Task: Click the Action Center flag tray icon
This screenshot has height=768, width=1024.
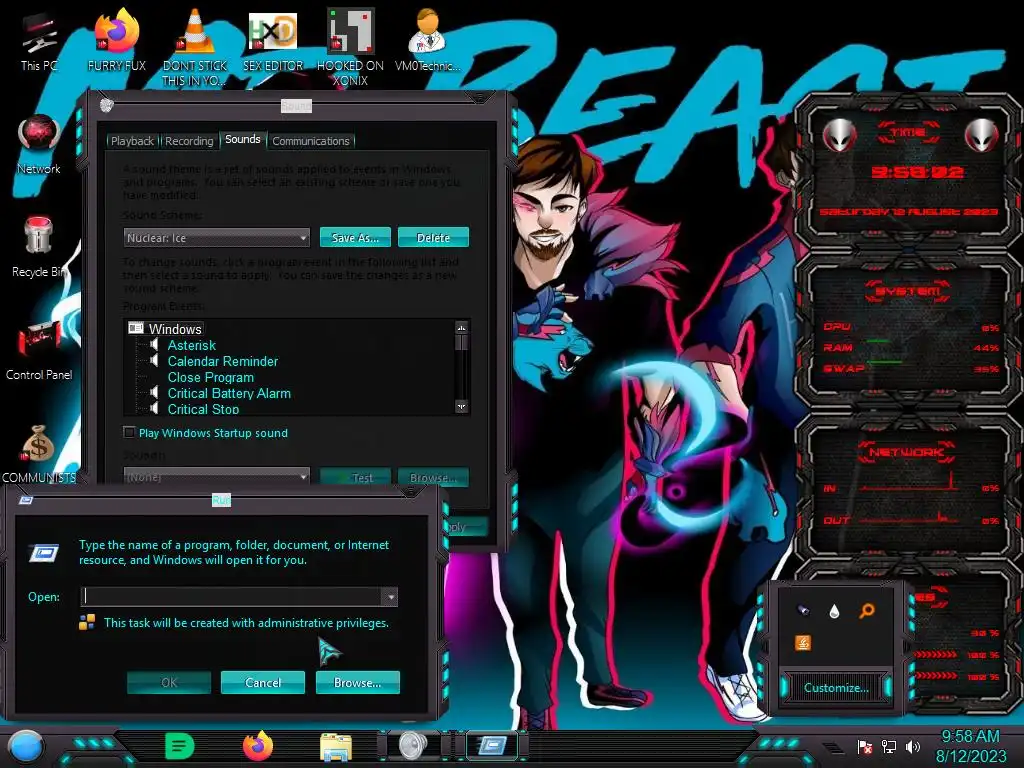Action: [865, 746]
